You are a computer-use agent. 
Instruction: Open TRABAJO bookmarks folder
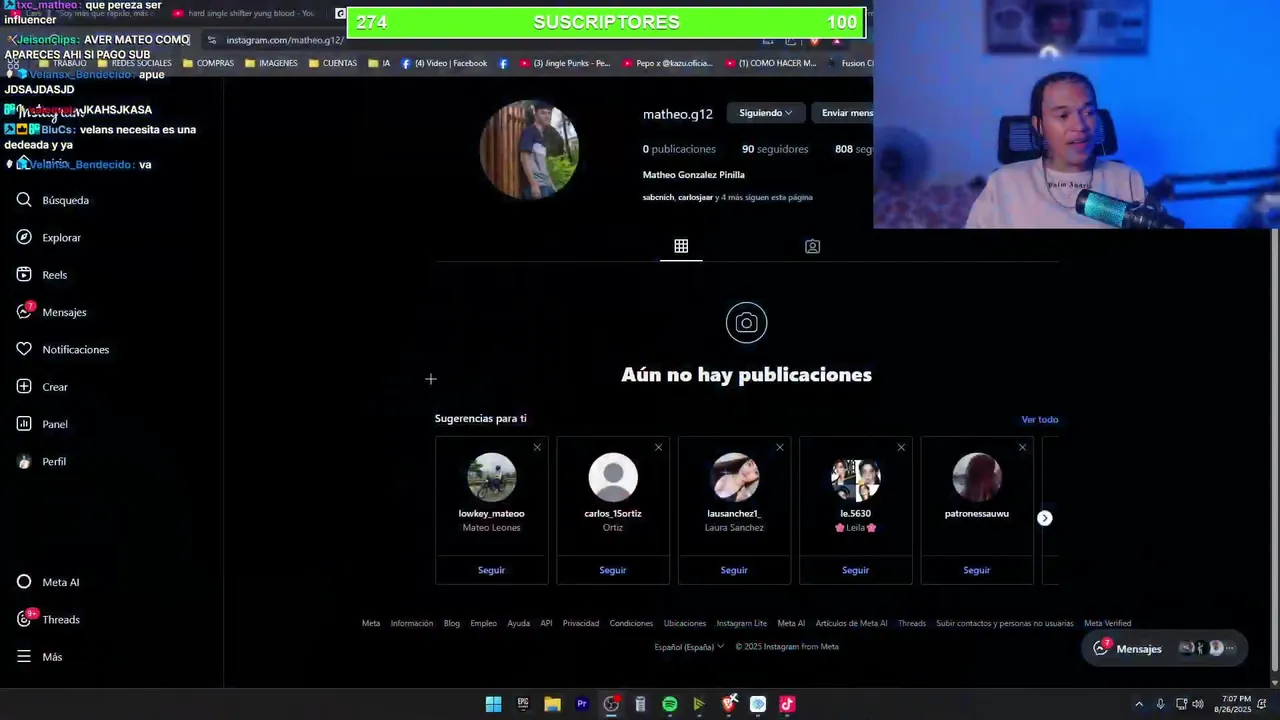62,63
